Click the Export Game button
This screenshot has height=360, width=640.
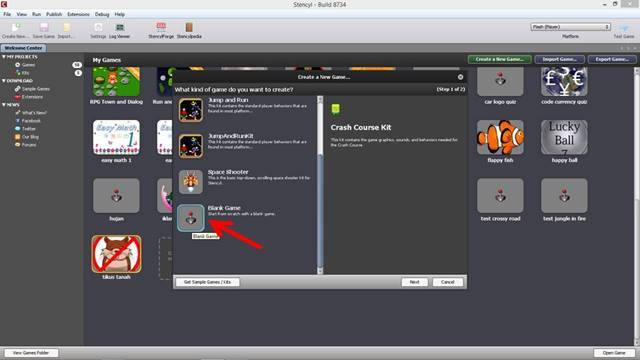click(612, 59)
